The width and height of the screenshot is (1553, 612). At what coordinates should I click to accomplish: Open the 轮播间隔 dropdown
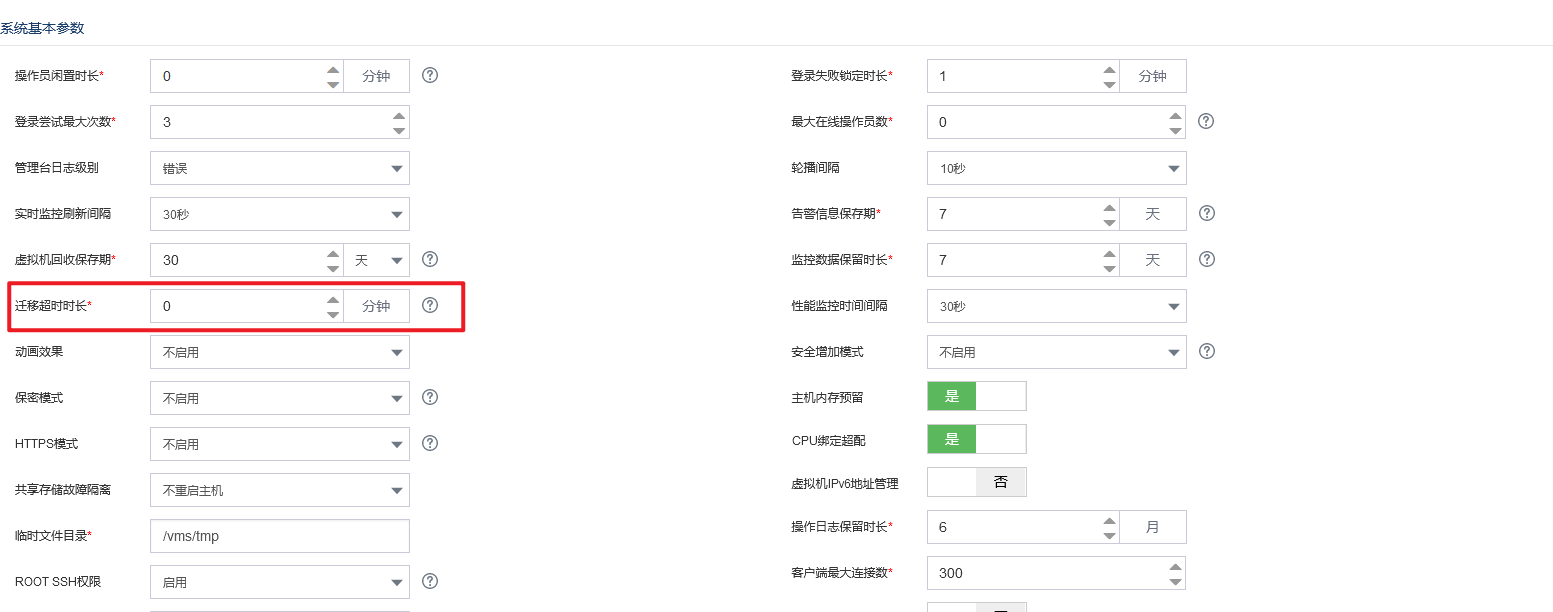pos(1056,168)
